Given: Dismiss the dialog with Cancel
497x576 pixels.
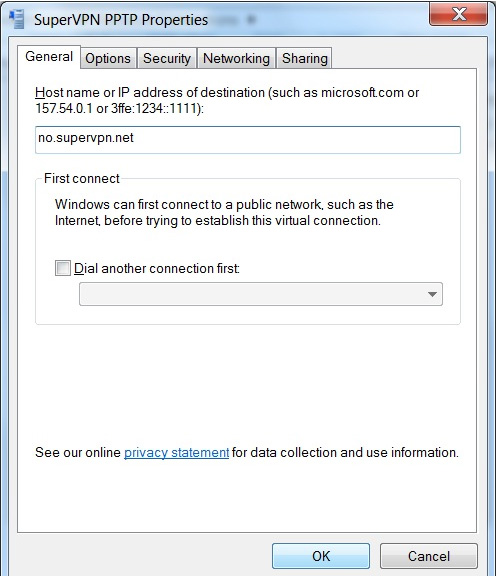Looking at the screenshot, I should 429,556.
